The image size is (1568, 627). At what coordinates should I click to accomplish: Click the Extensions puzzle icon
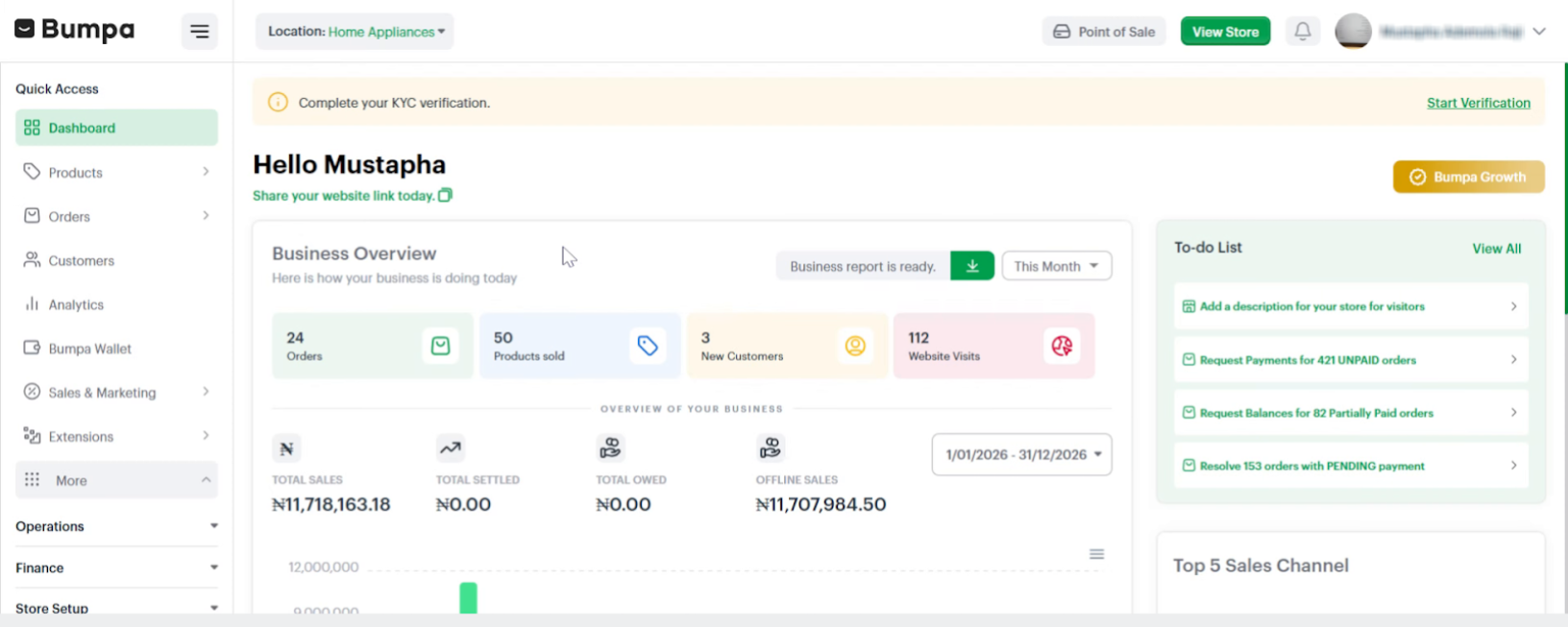(x=32, y=436)
